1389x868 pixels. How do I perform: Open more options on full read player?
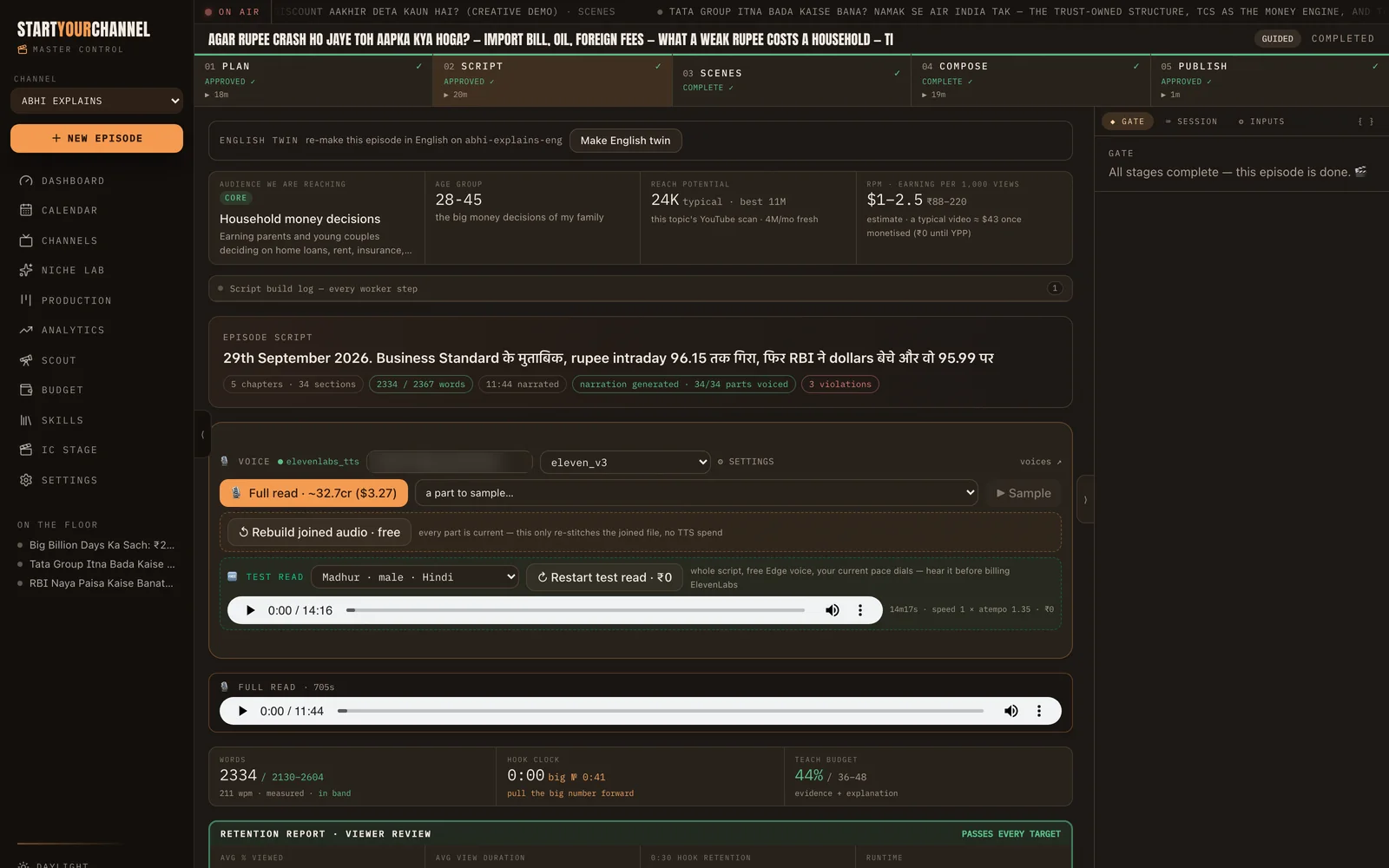(1039, 711)
